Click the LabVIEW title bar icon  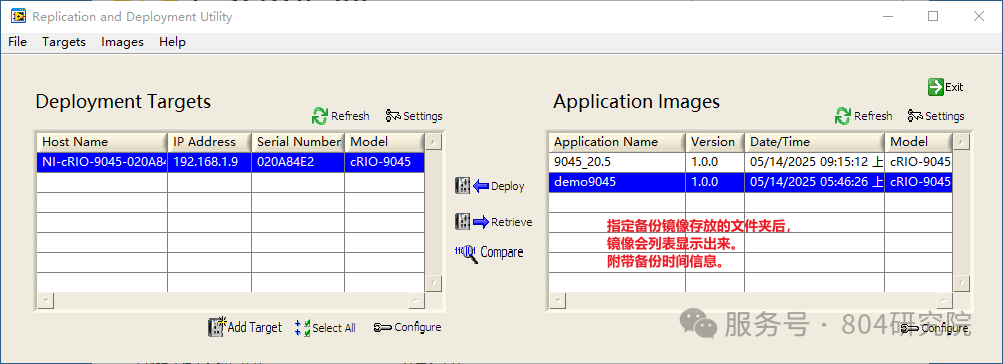tap(19, 17)
